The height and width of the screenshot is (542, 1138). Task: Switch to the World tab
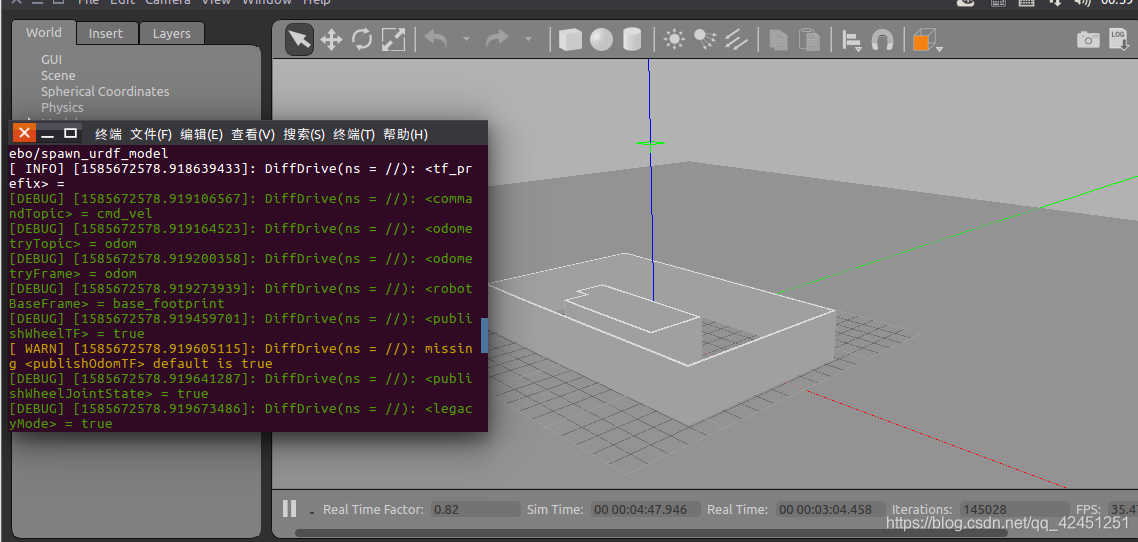pyautogui.click(x=44, y=32)
